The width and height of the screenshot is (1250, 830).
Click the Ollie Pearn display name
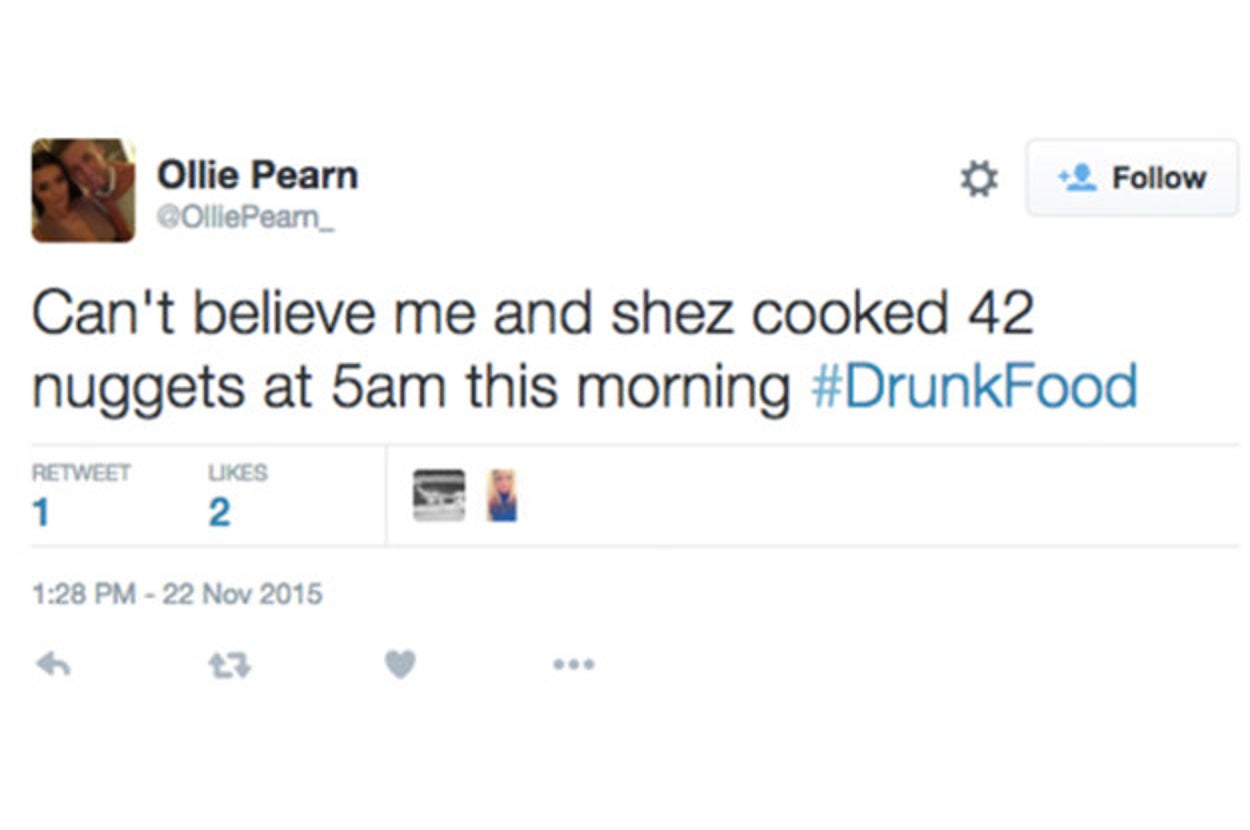pyautogui.click(x=257, y=176)
